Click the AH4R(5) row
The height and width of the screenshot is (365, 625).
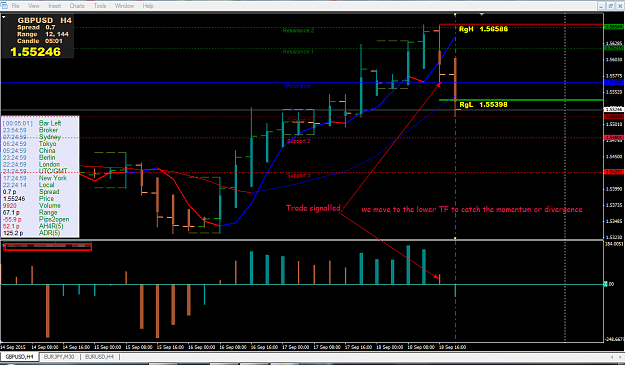[33, 226]
